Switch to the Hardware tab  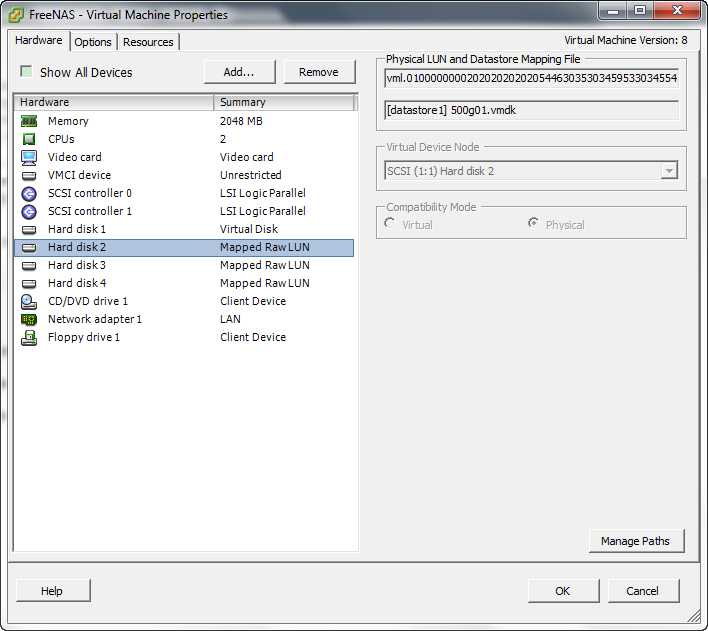coord(38,40)
